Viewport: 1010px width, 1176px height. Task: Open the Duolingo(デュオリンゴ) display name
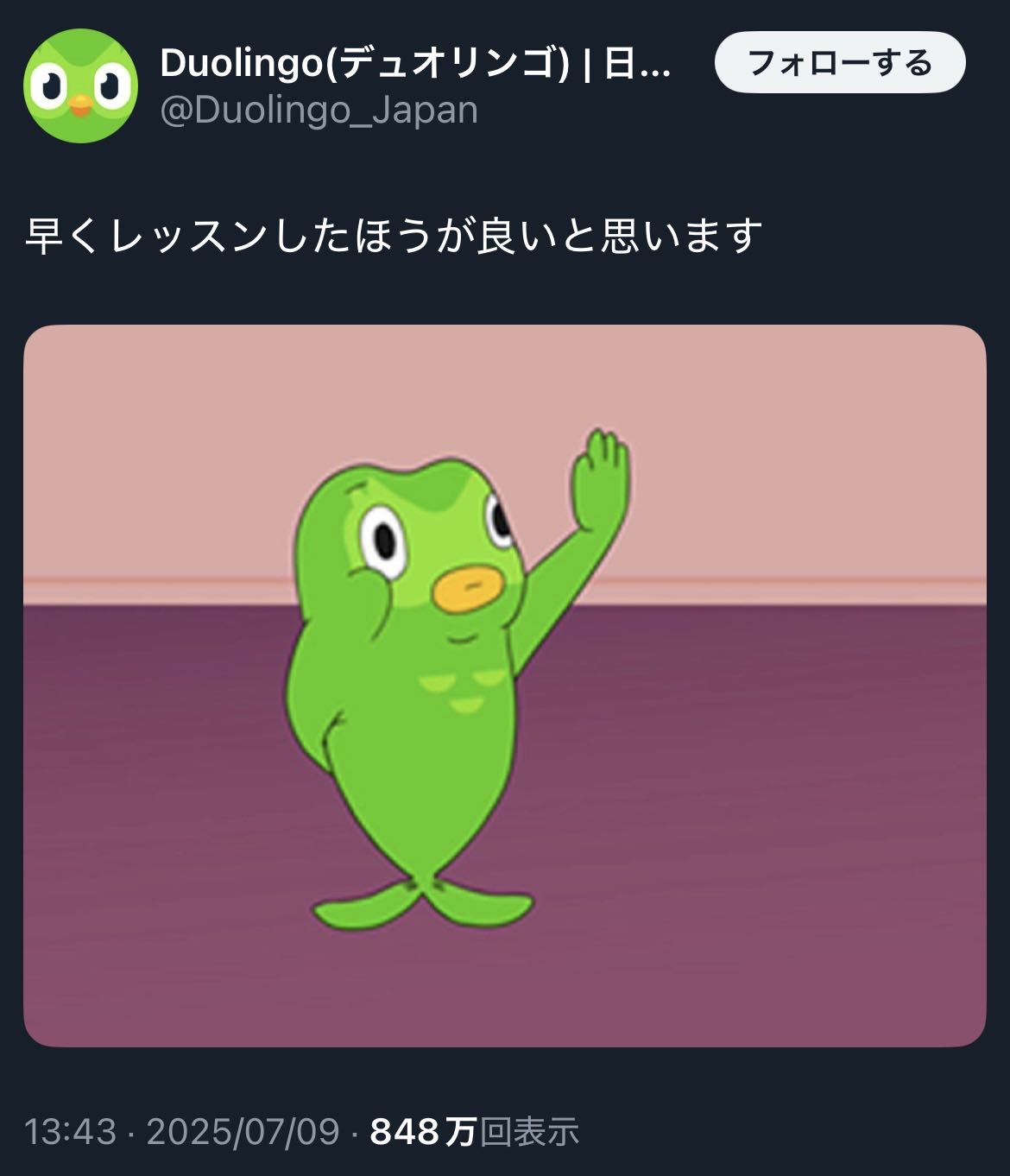tap(364, 63)
